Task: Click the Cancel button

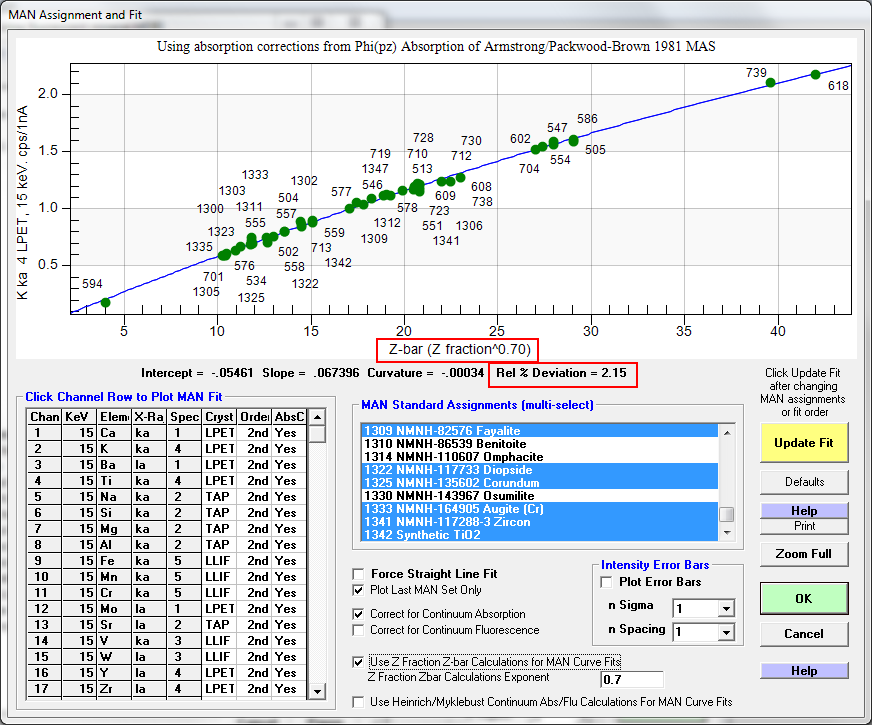Action: tap(804, 633)
